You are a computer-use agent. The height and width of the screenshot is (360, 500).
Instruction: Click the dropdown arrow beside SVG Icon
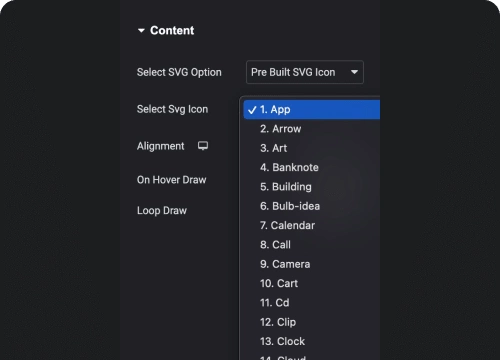pos(354,72)
